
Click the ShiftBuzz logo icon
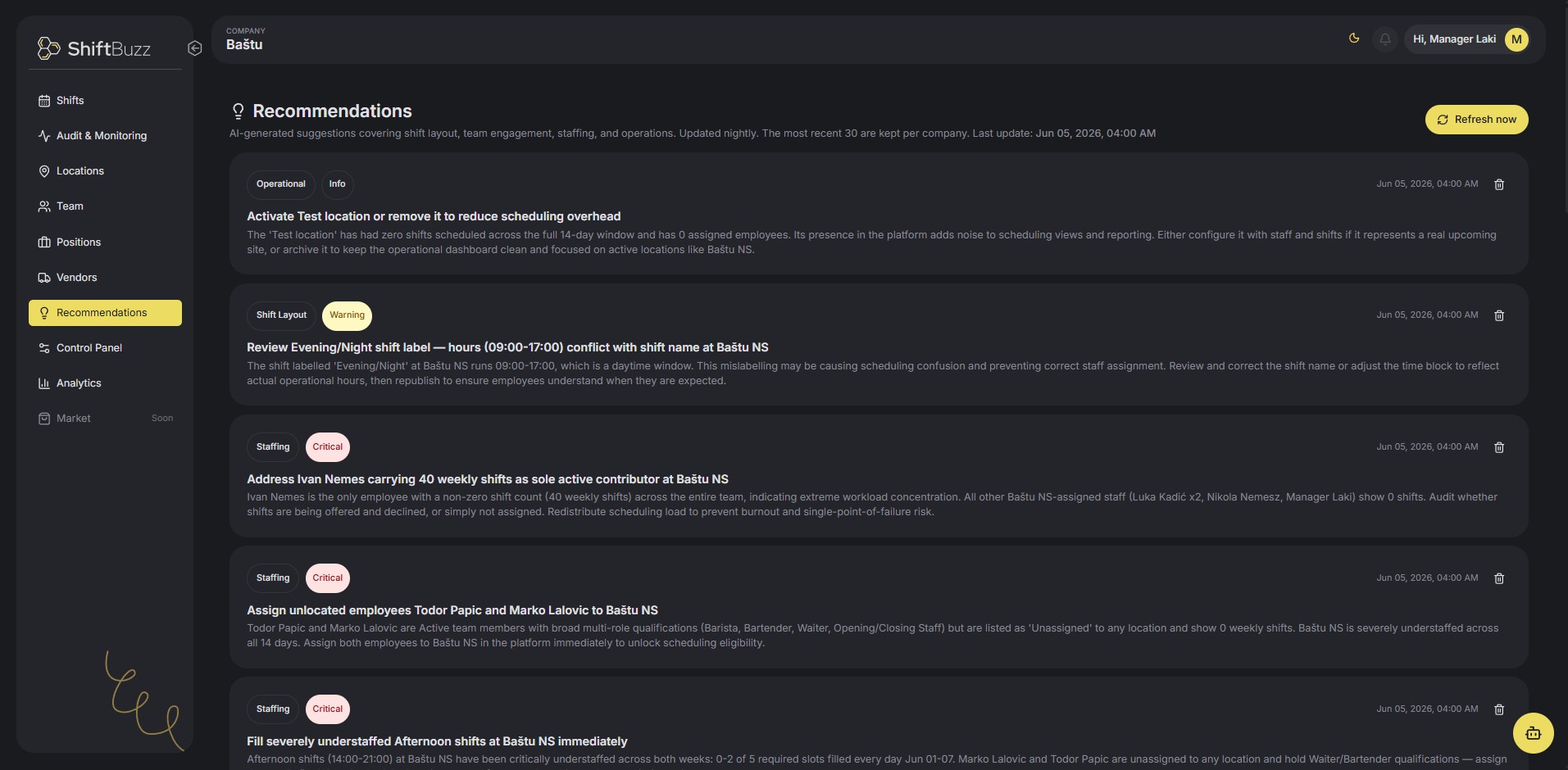(48, 48)
